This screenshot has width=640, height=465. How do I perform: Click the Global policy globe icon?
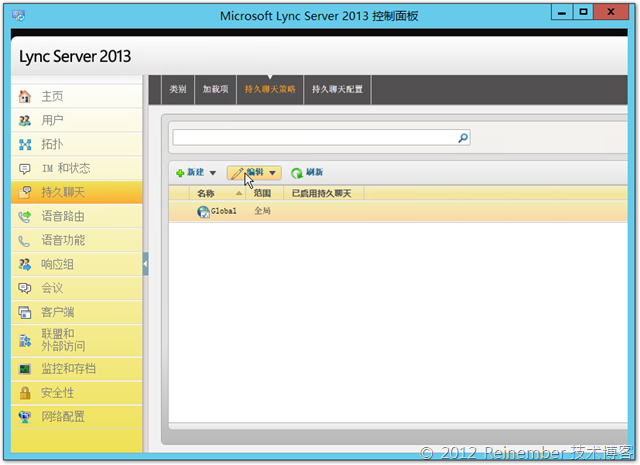tap(203, 211)
